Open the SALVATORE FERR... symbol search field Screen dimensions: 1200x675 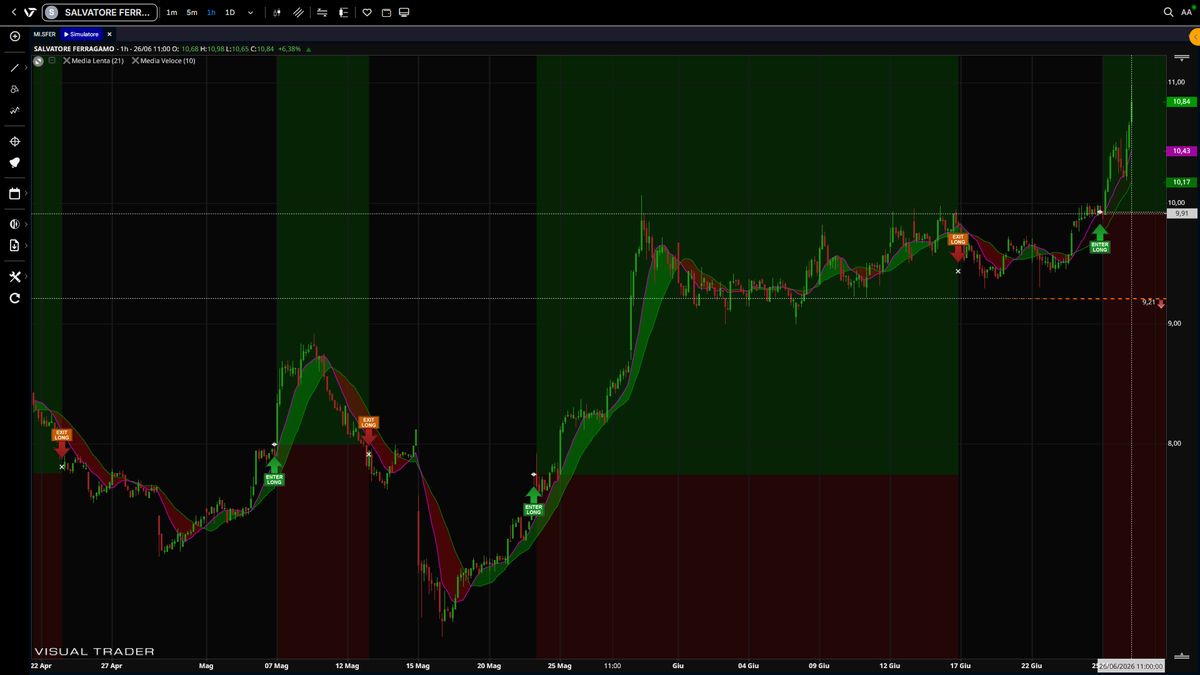[x=101, y=12]
